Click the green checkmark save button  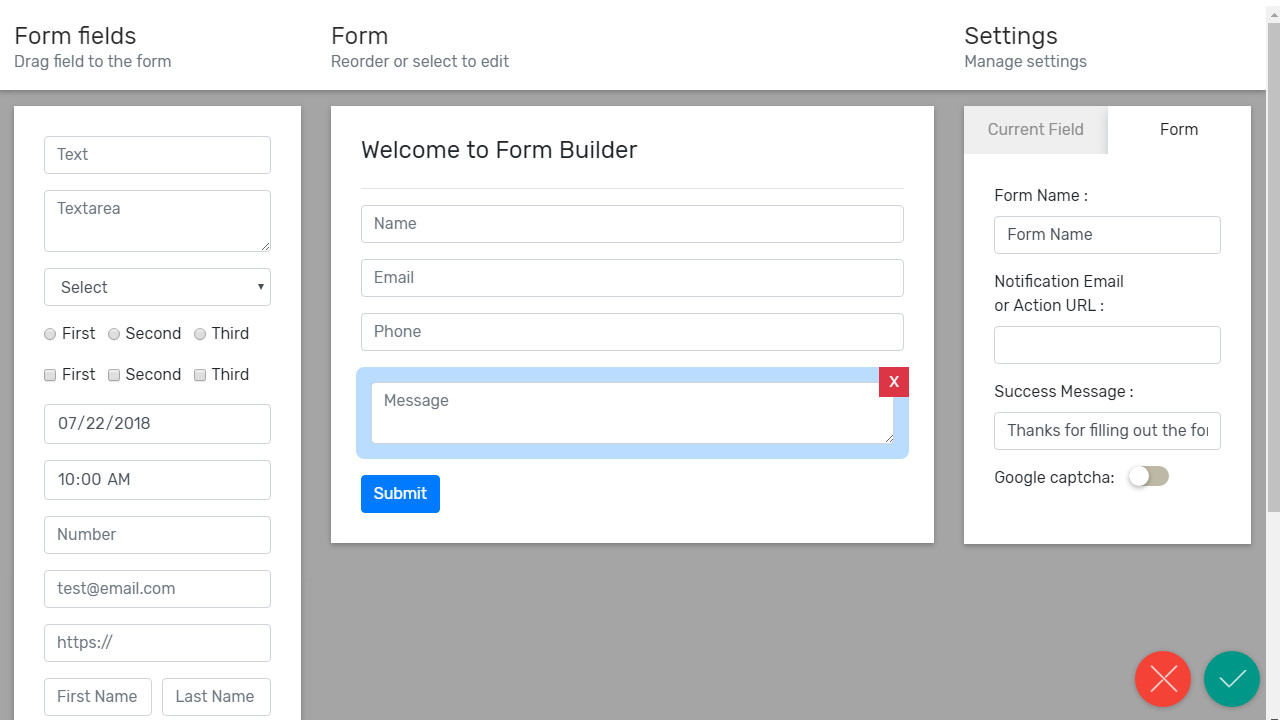pyautogui.click(x=1231, y=679)
